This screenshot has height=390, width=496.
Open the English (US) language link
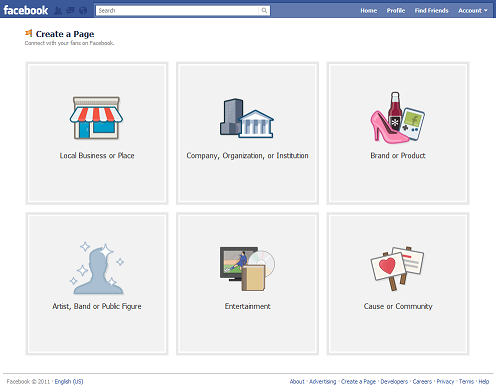coord(69,382)
